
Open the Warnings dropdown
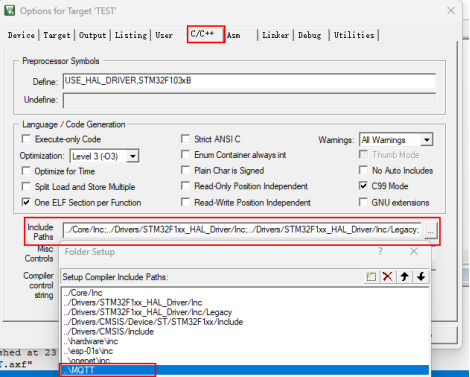point(427,140)
